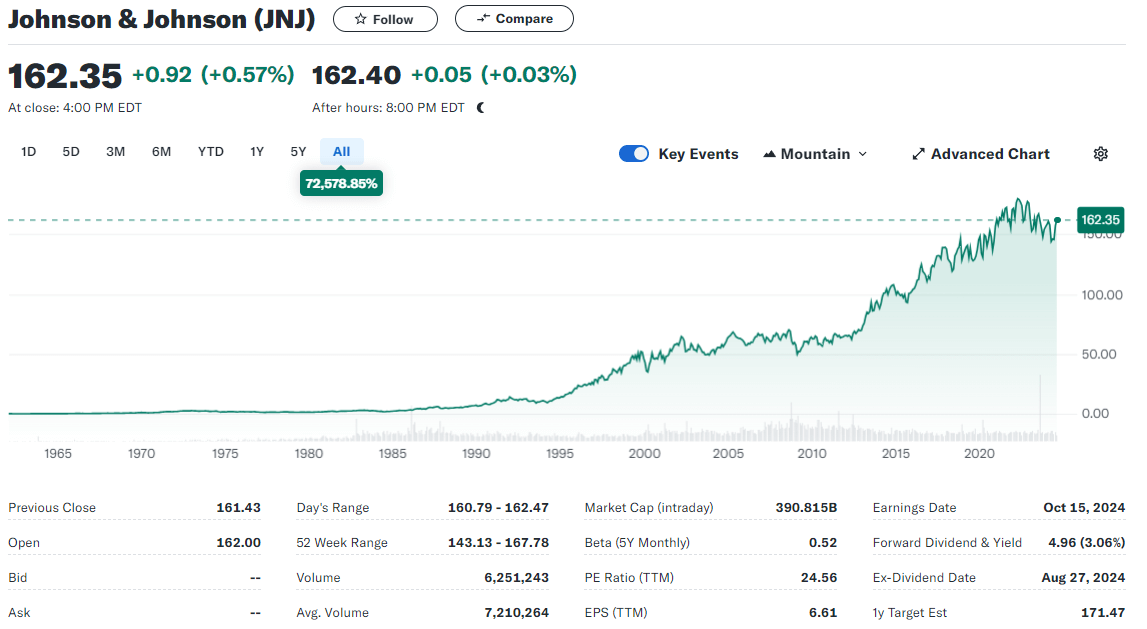
Task: Click the tall volume spike bar near 2023
Action: tap(1040, 407)
